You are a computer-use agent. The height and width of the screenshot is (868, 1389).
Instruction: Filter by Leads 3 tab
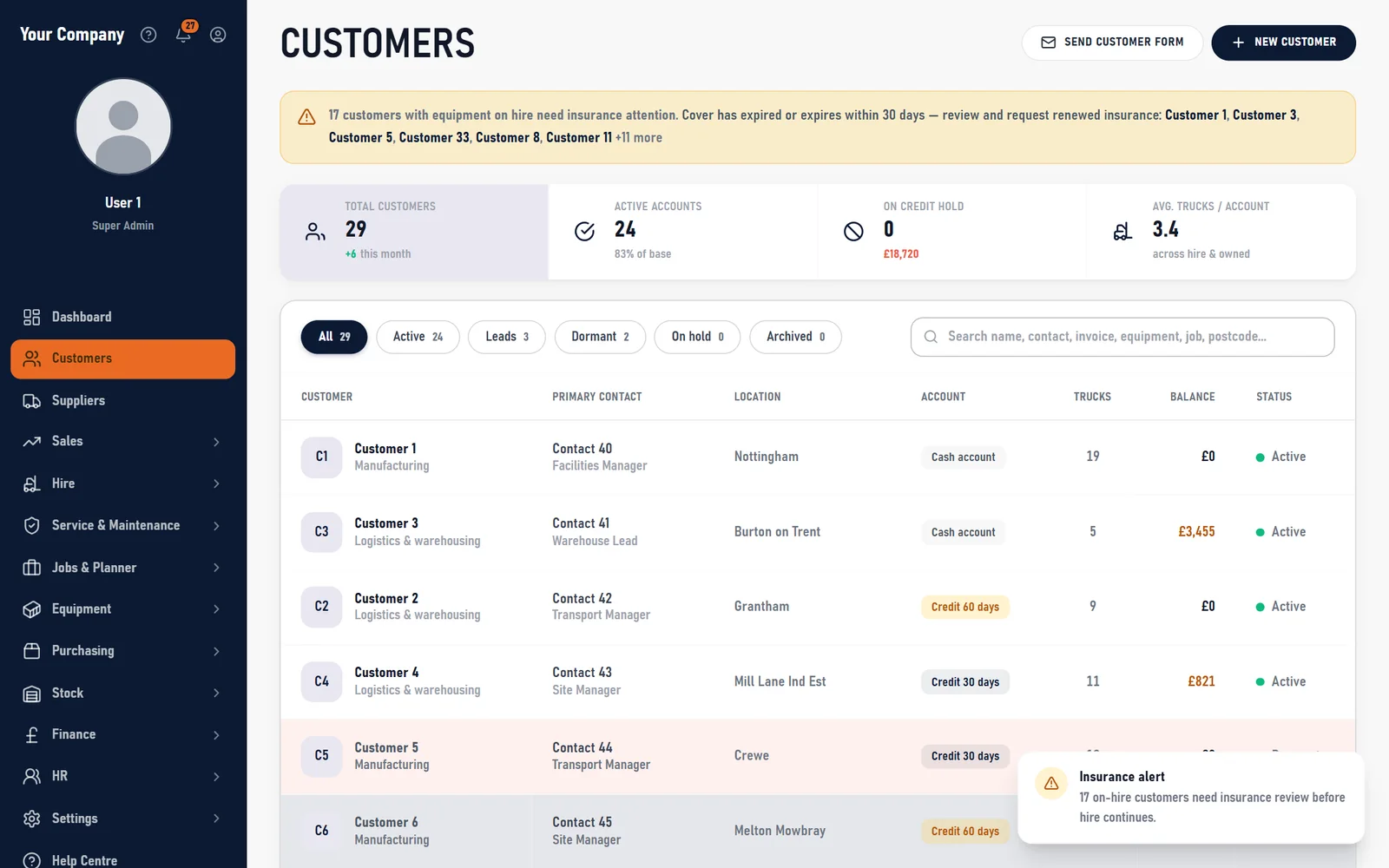coord(507,337)
